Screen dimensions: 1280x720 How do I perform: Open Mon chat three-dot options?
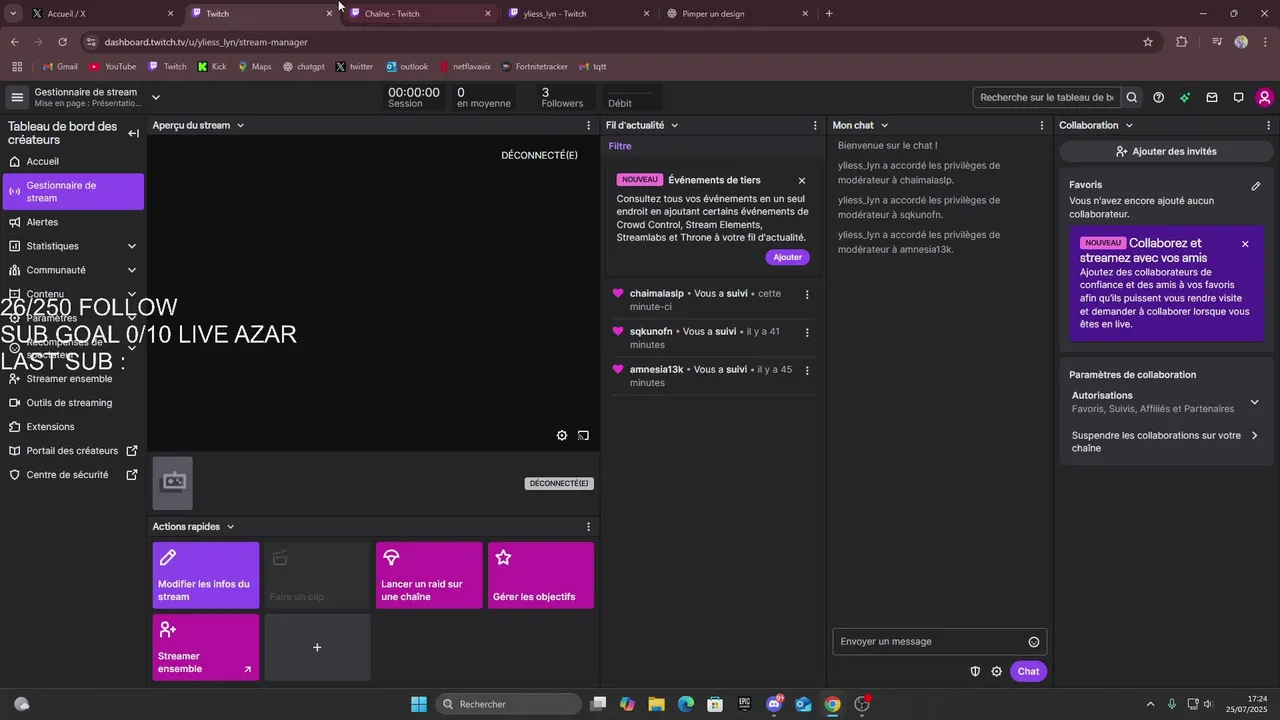(1042, 125)
